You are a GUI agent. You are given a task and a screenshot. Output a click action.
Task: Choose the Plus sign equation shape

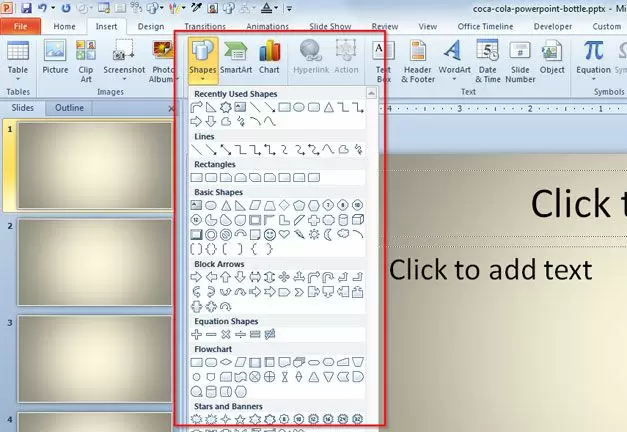(197, 333)
